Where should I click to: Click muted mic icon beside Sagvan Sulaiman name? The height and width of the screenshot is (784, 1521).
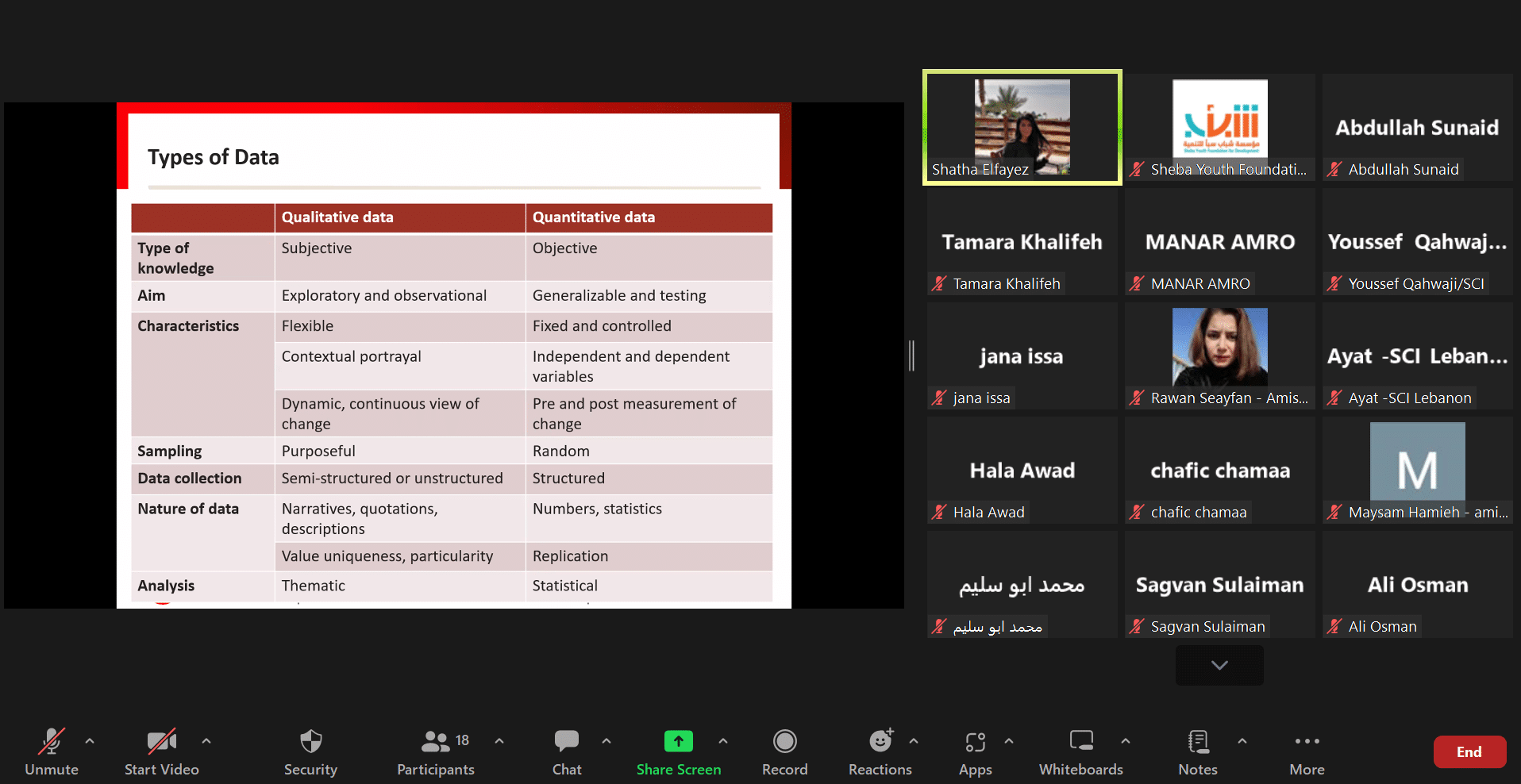tap(1137, 627)
